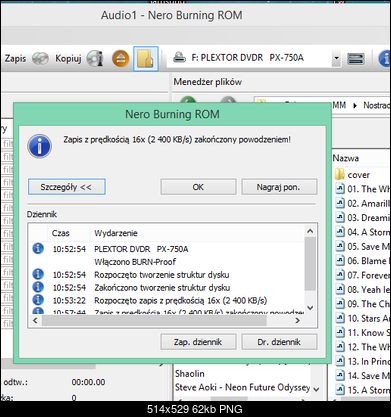Select file 15. A Storm in file list
The height and width of the screenshot is (417, 391).
[363, 390]
